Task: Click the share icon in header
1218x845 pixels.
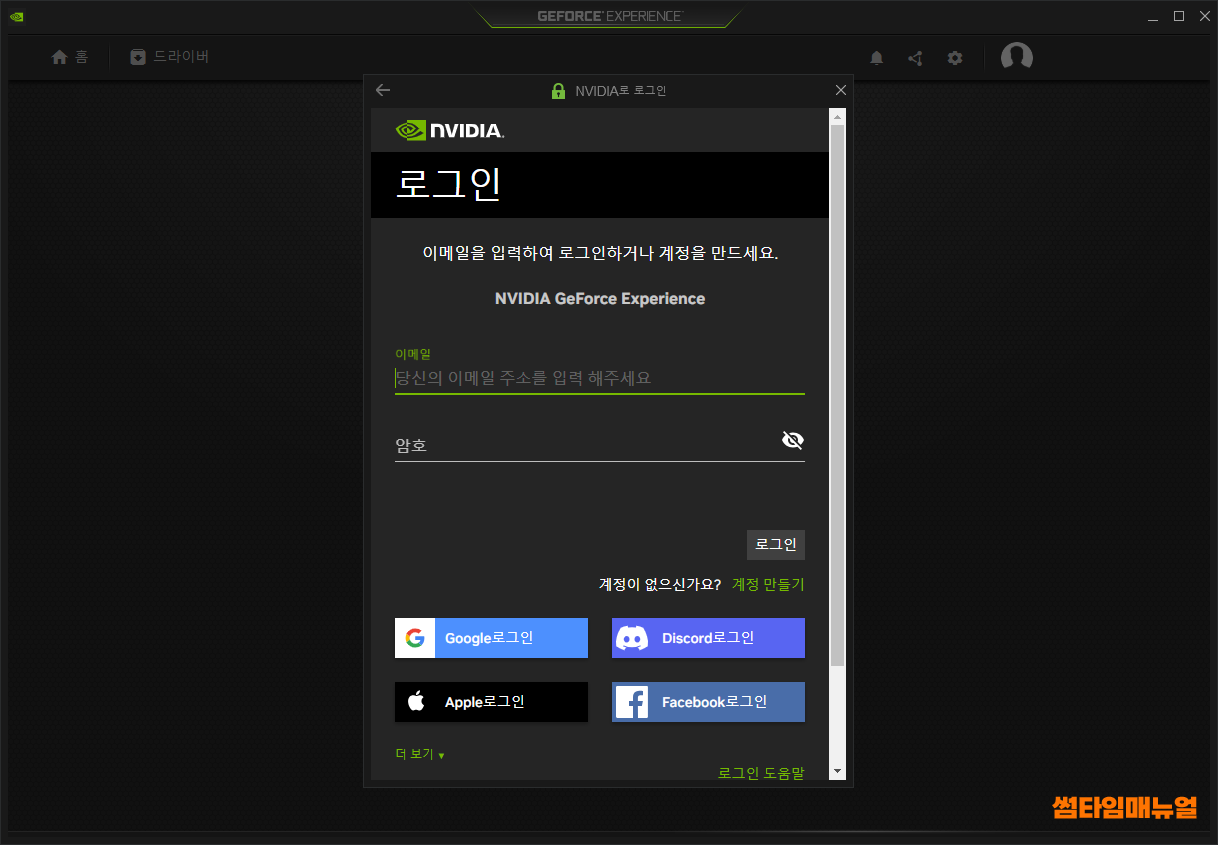Action: point(915,58)
